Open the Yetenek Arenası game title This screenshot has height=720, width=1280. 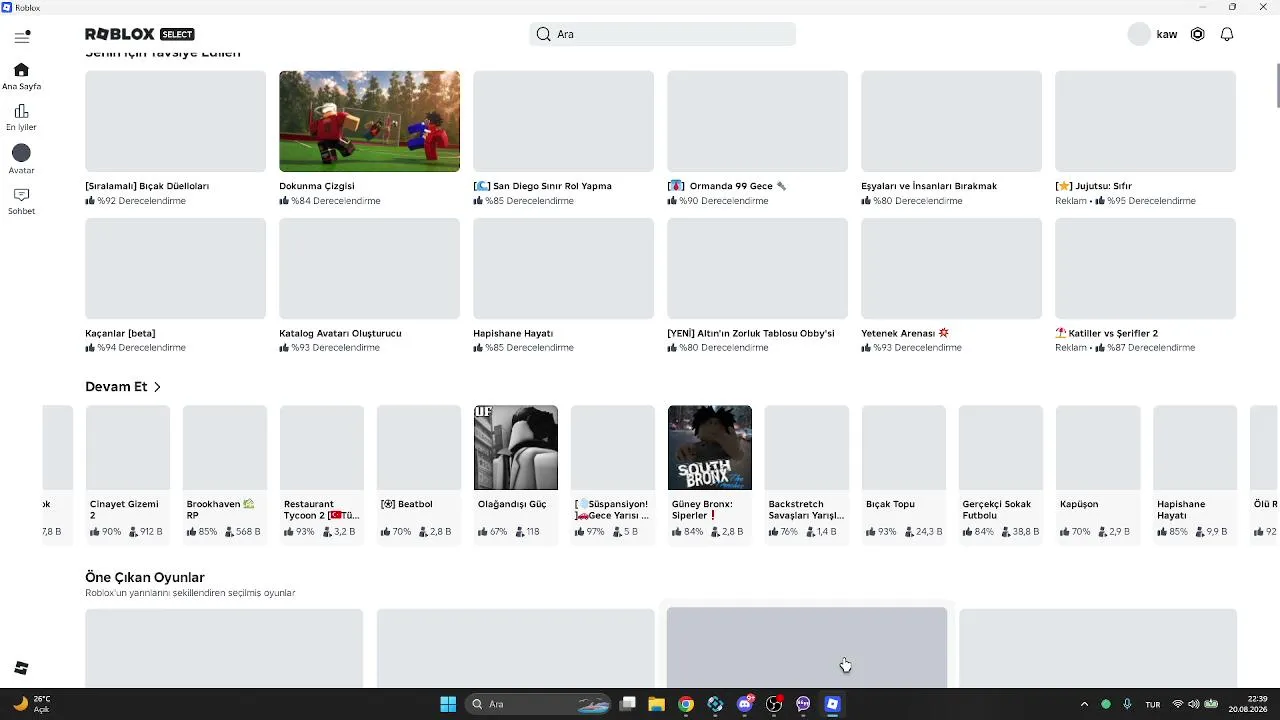point(905,333)
